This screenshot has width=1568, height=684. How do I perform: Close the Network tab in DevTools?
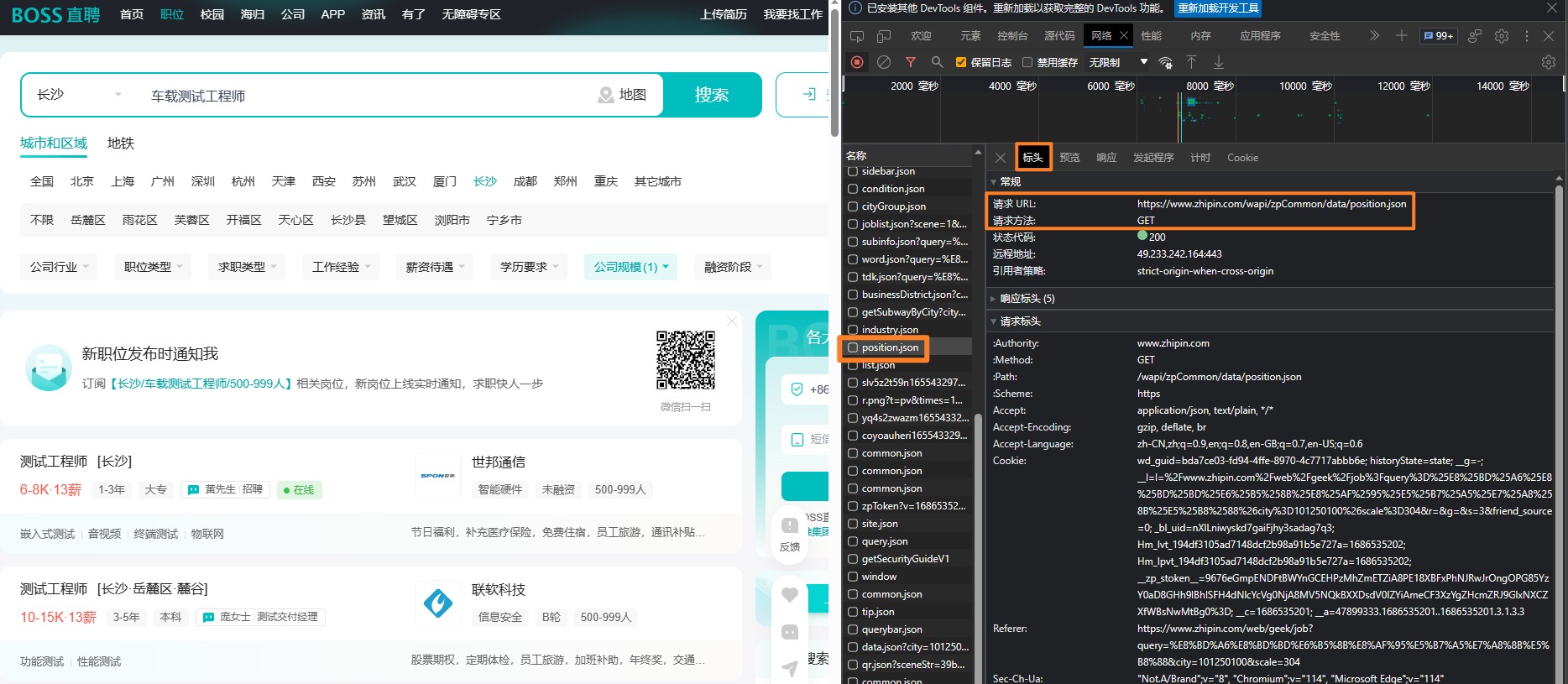1123,35
